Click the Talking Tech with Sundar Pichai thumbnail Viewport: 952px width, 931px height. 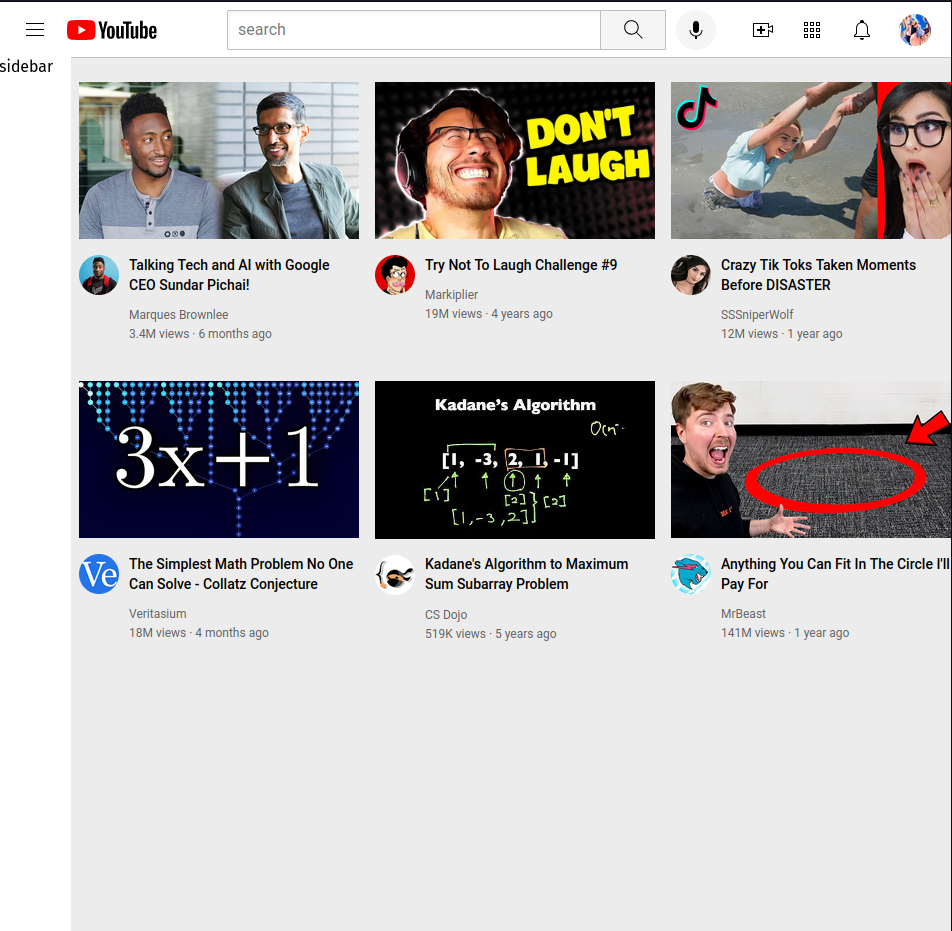[218, 160]
